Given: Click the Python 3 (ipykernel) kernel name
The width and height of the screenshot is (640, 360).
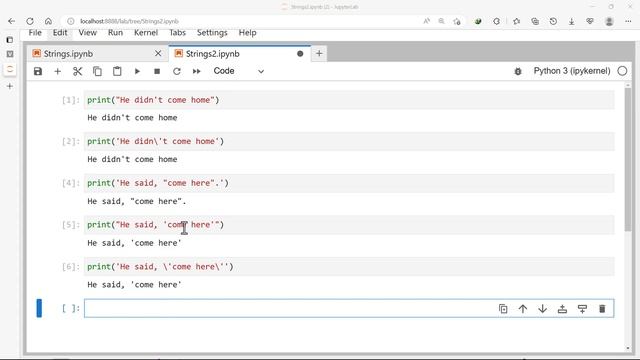Looking at the screenshot, I should pyautogui.click(x=571, y=71).
